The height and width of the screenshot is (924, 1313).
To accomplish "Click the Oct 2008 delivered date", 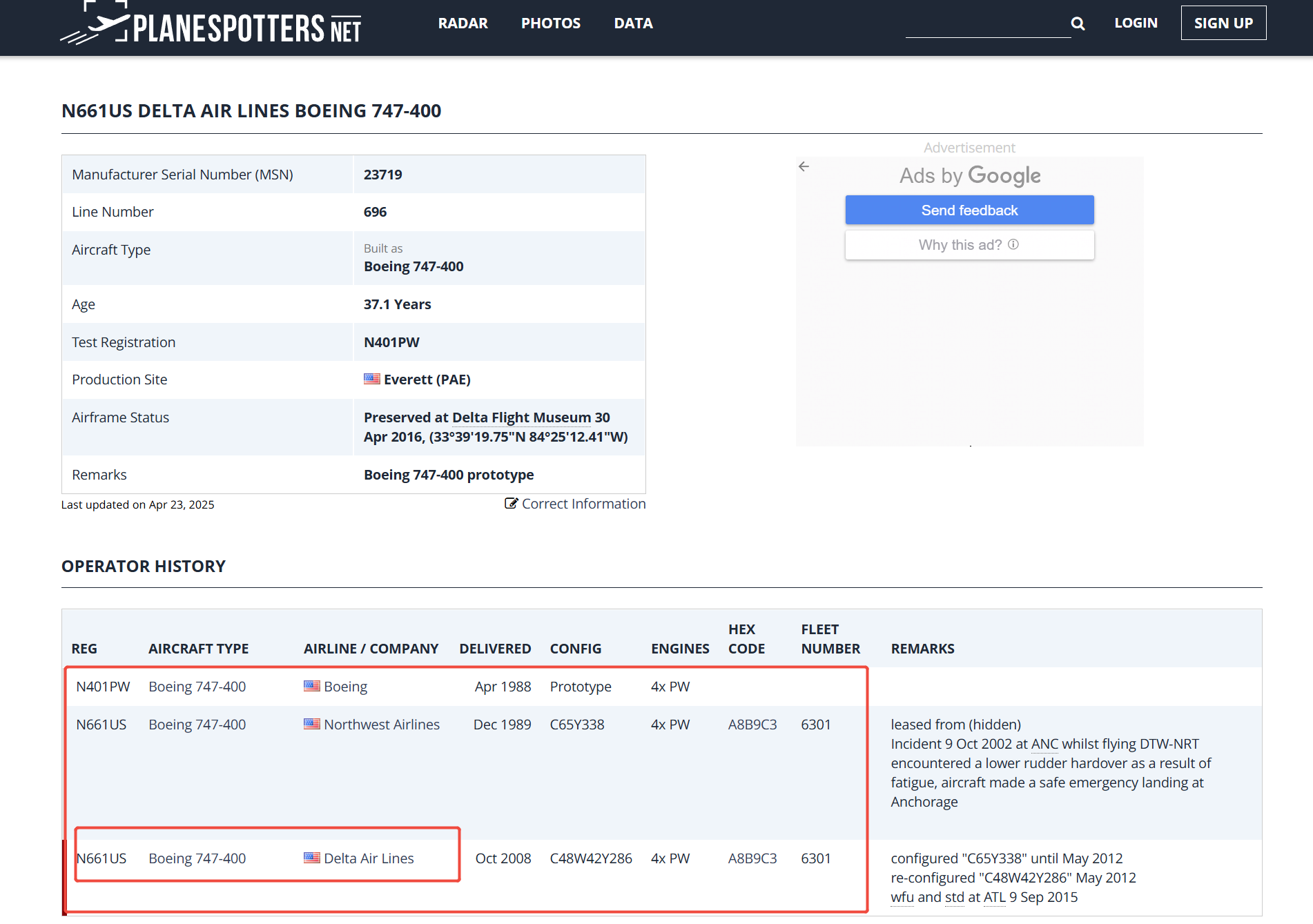I will click(503, 858).
